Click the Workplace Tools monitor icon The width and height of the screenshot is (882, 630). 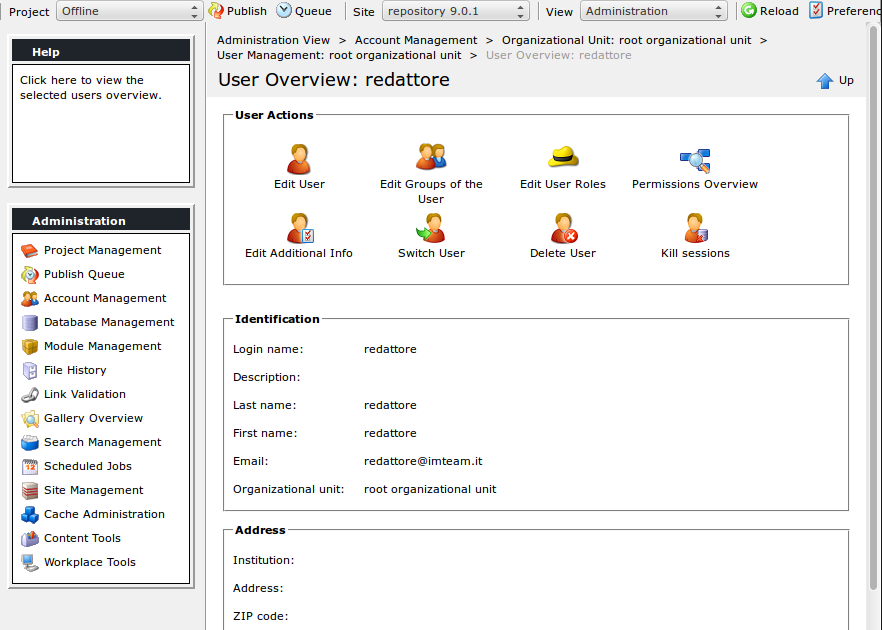coord(30,563)
